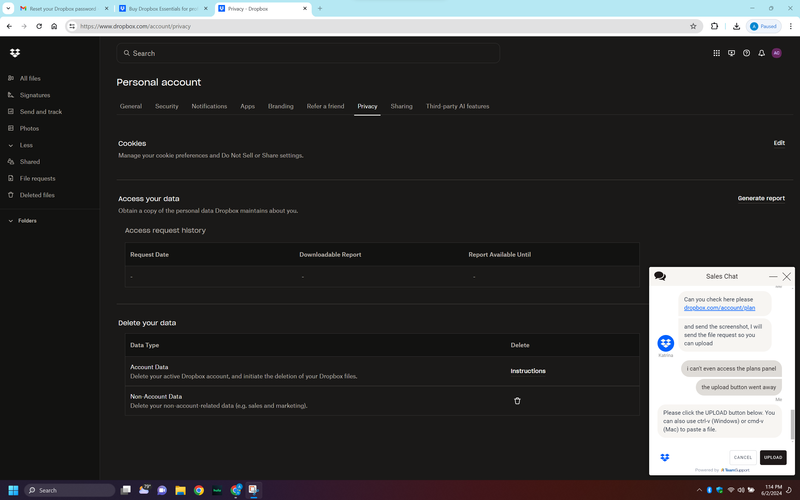
Task: Click the trash icon for Non-Account Data
Action: pyautogui.click(x=517, y=401)
